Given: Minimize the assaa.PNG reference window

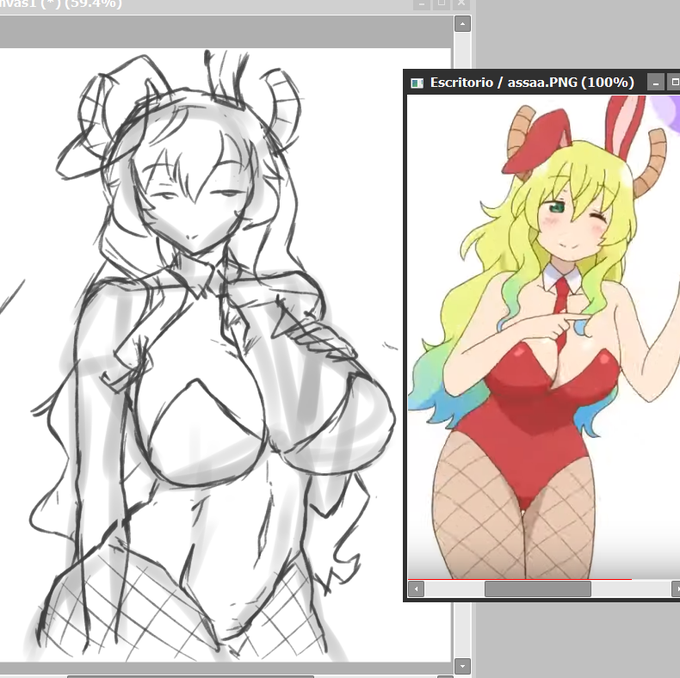Looking at the screenshot, I should [656, 82].
